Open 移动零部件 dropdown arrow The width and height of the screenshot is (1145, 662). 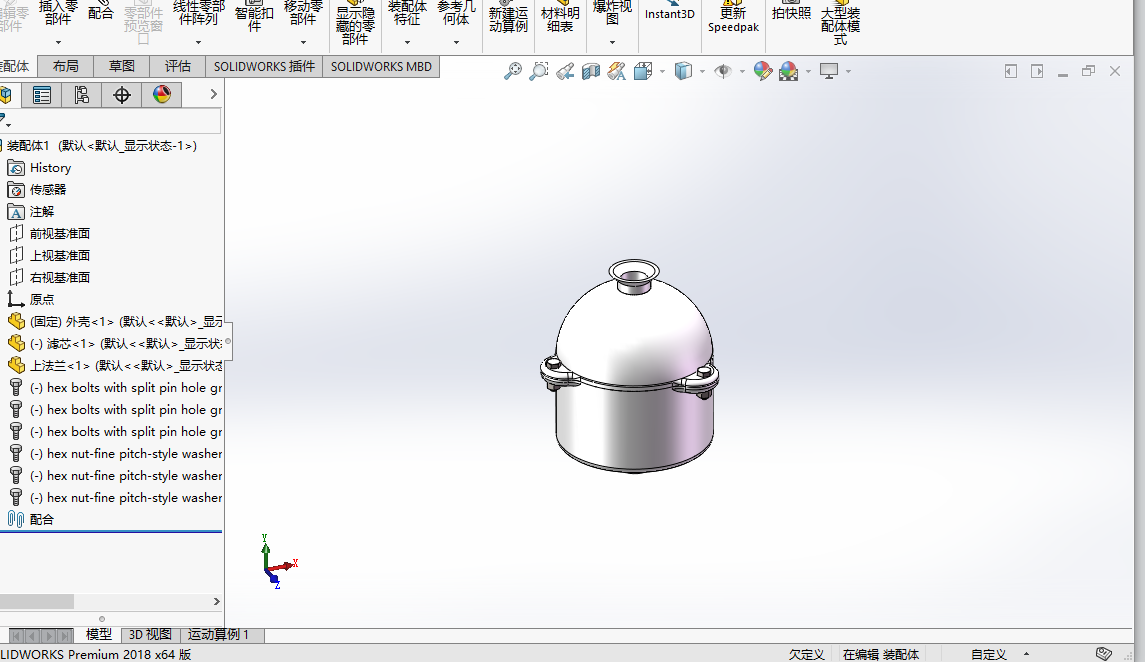(303, 42)
